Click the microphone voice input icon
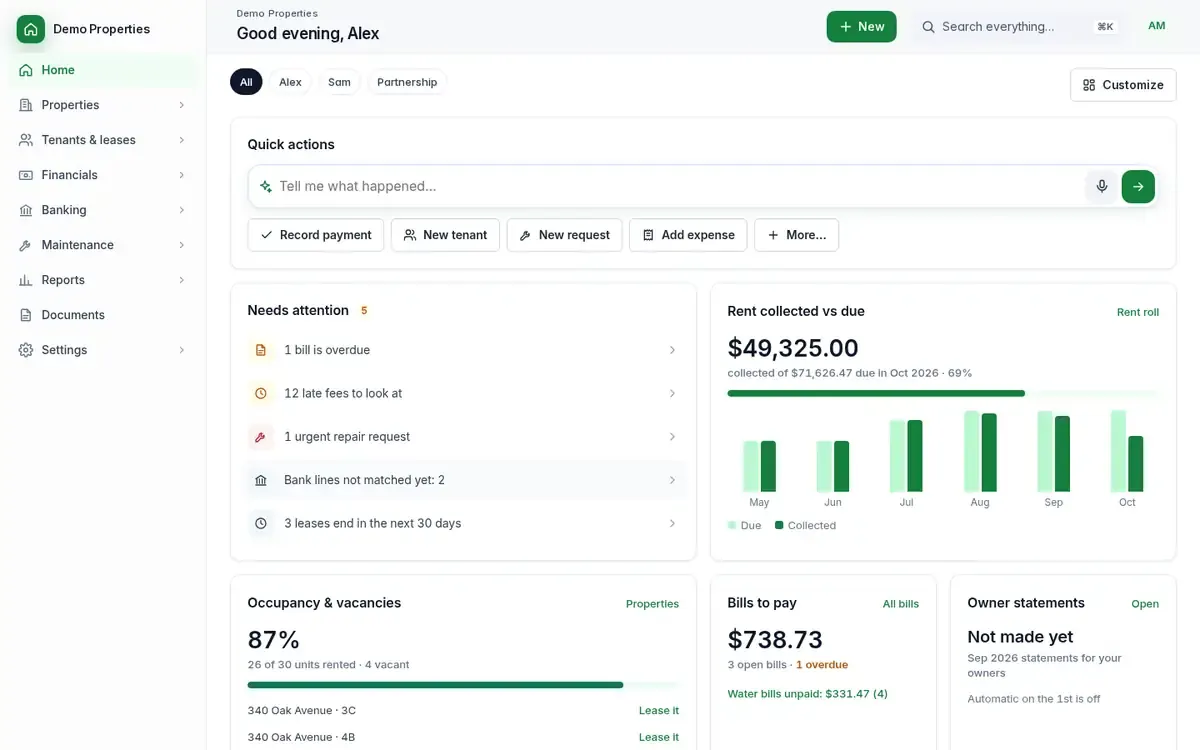The height and width of the screenshot is (750, 1200). (x=1102, y=186)
